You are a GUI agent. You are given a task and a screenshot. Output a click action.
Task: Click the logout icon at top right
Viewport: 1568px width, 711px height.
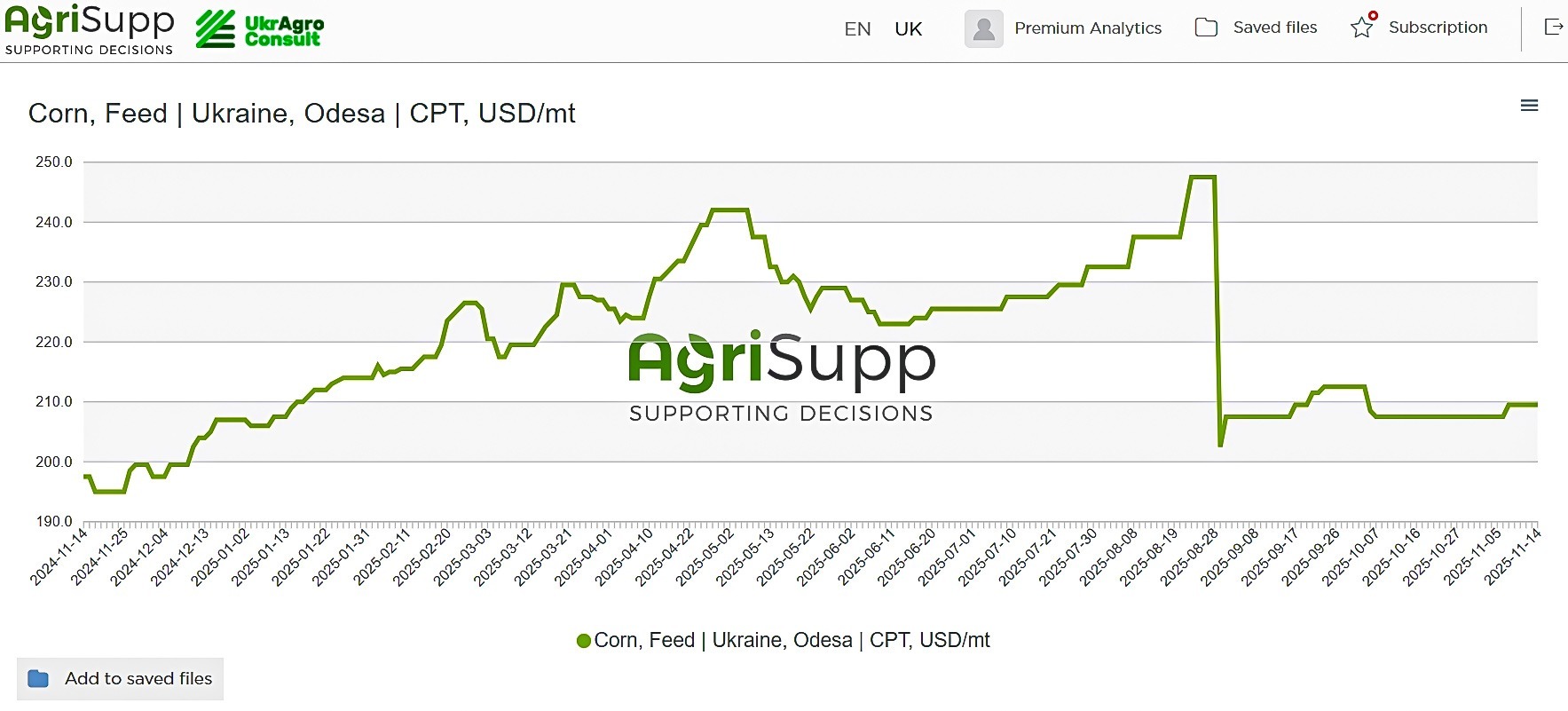pos(1553,28)
